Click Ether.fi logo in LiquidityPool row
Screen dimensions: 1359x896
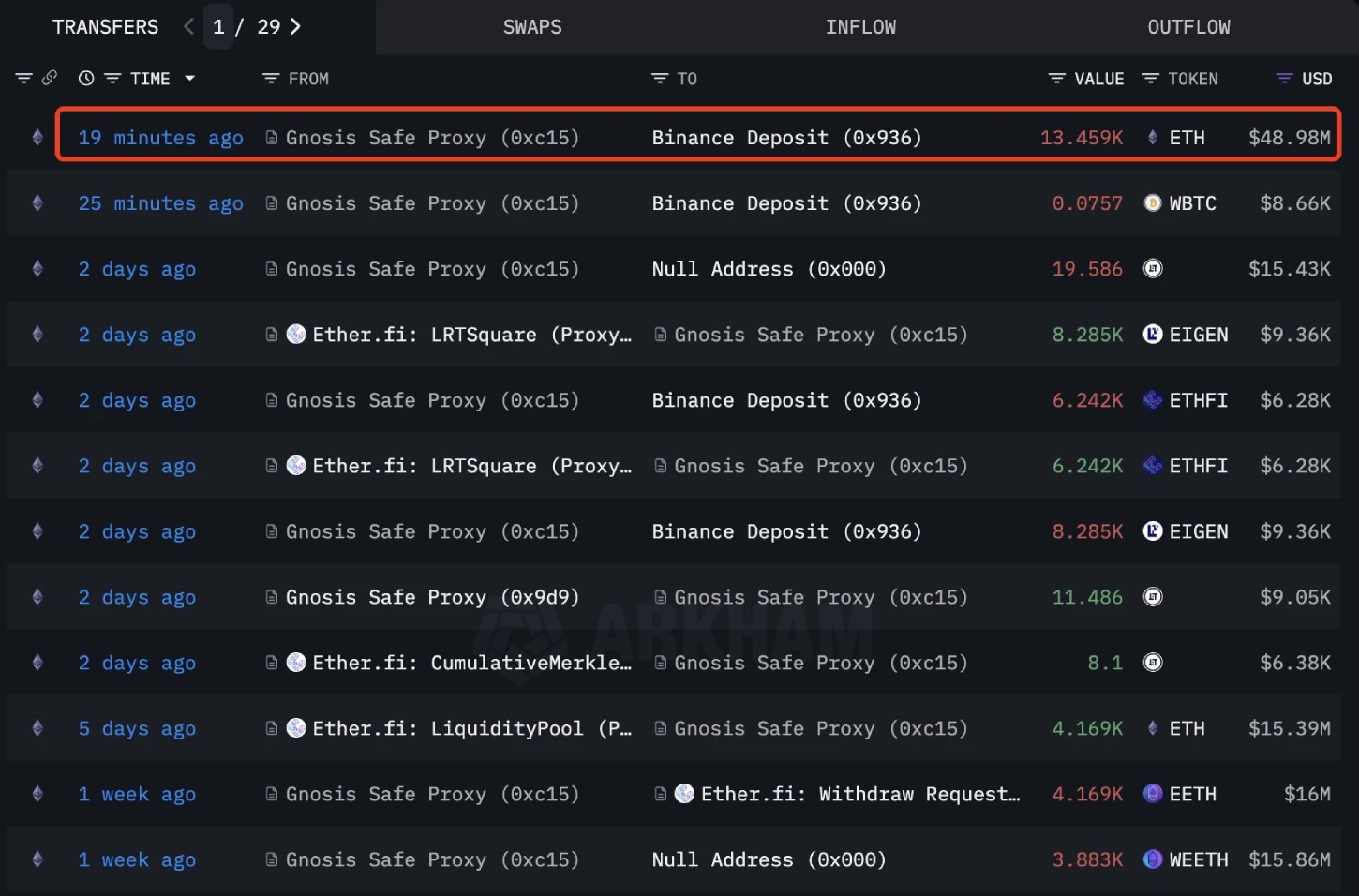pos(296,728)
